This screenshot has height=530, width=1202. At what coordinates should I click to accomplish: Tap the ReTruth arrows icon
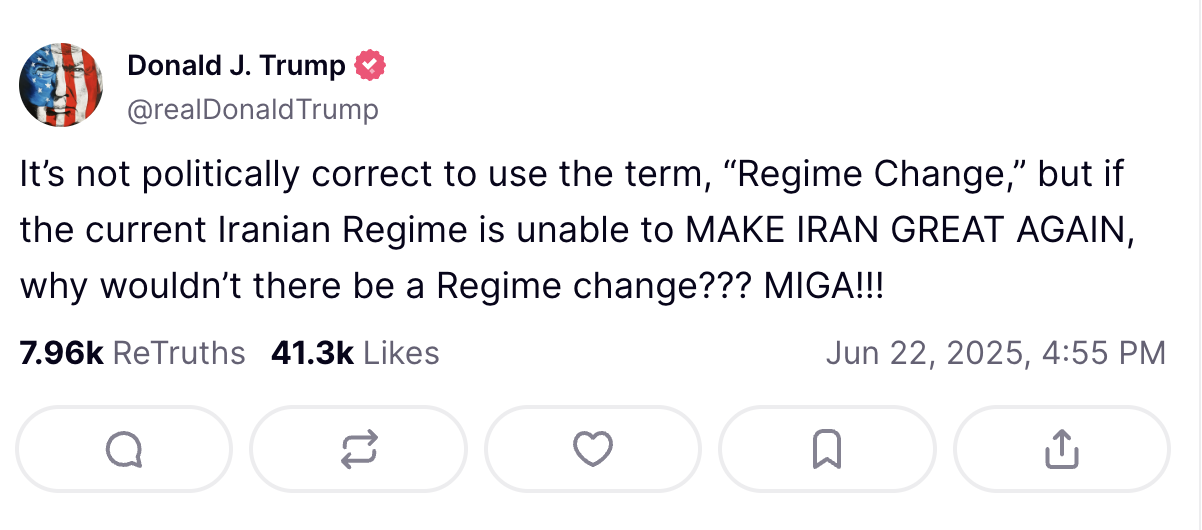(x=359, y=449)
